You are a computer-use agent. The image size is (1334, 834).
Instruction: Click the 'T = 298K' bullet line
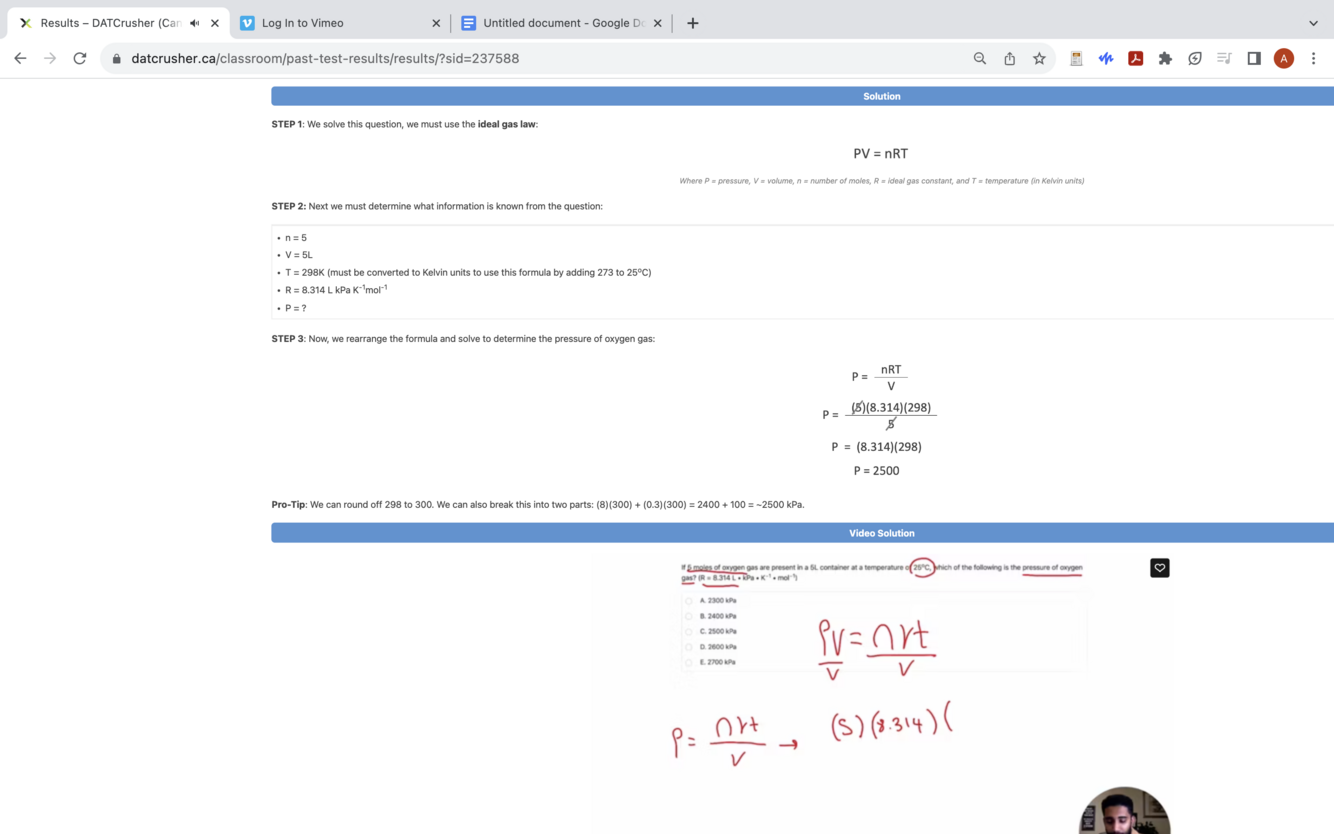pyautogui.click(x=468, y=272)
